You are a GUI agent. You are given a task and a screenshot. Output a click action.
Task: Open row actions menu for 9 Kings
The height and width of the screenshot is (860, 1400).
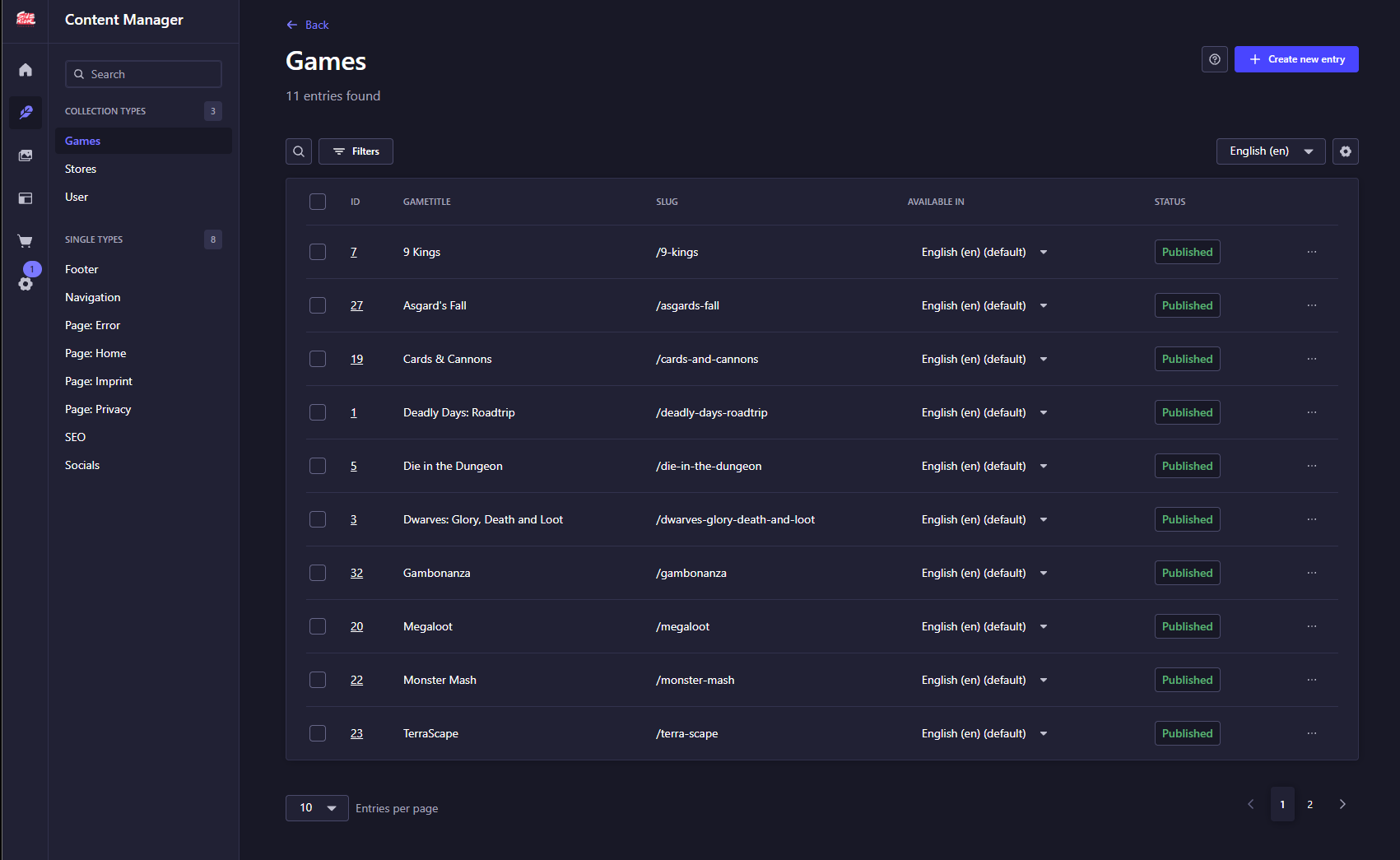pos(1312,252)
